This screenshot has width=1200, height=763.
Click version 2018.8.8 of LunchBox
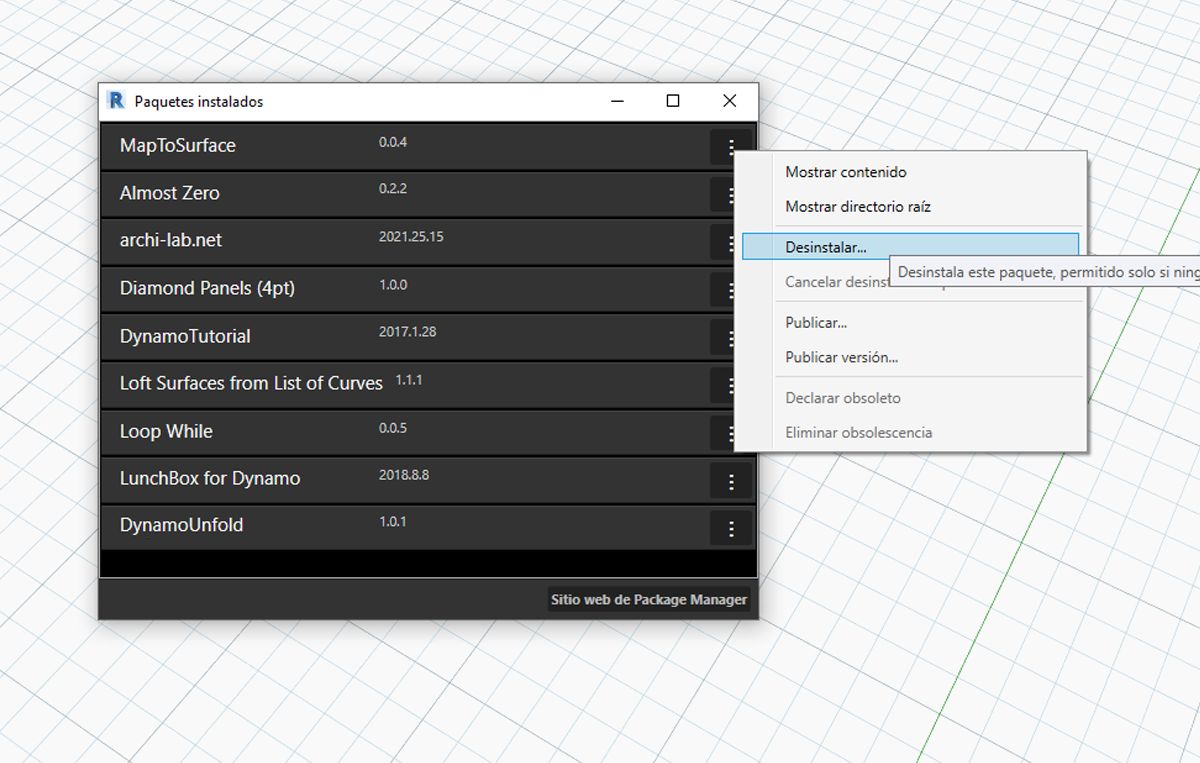coord(404,475)
